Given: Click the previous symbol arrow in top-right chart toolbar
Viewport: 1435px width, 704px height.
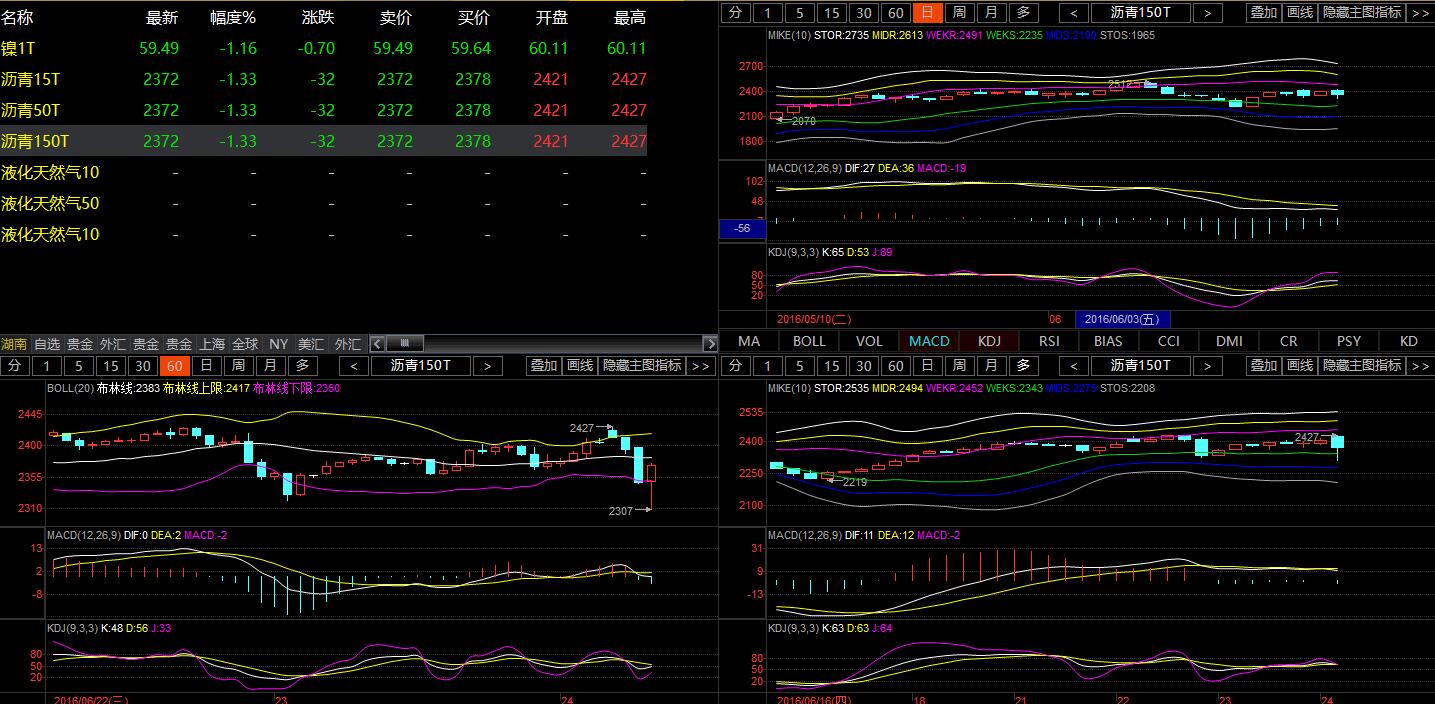Looking at the screenshot, I should 1074,13.
